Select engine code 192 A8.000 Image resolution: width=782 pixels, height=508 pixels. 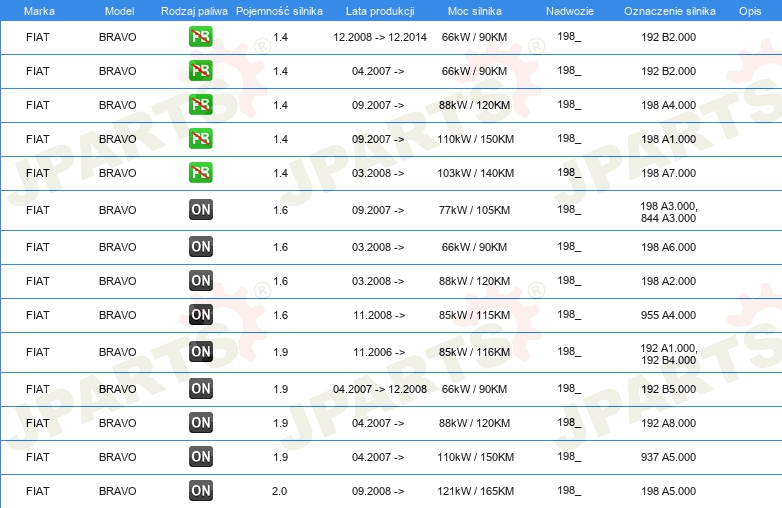click(x=668, y=423)
